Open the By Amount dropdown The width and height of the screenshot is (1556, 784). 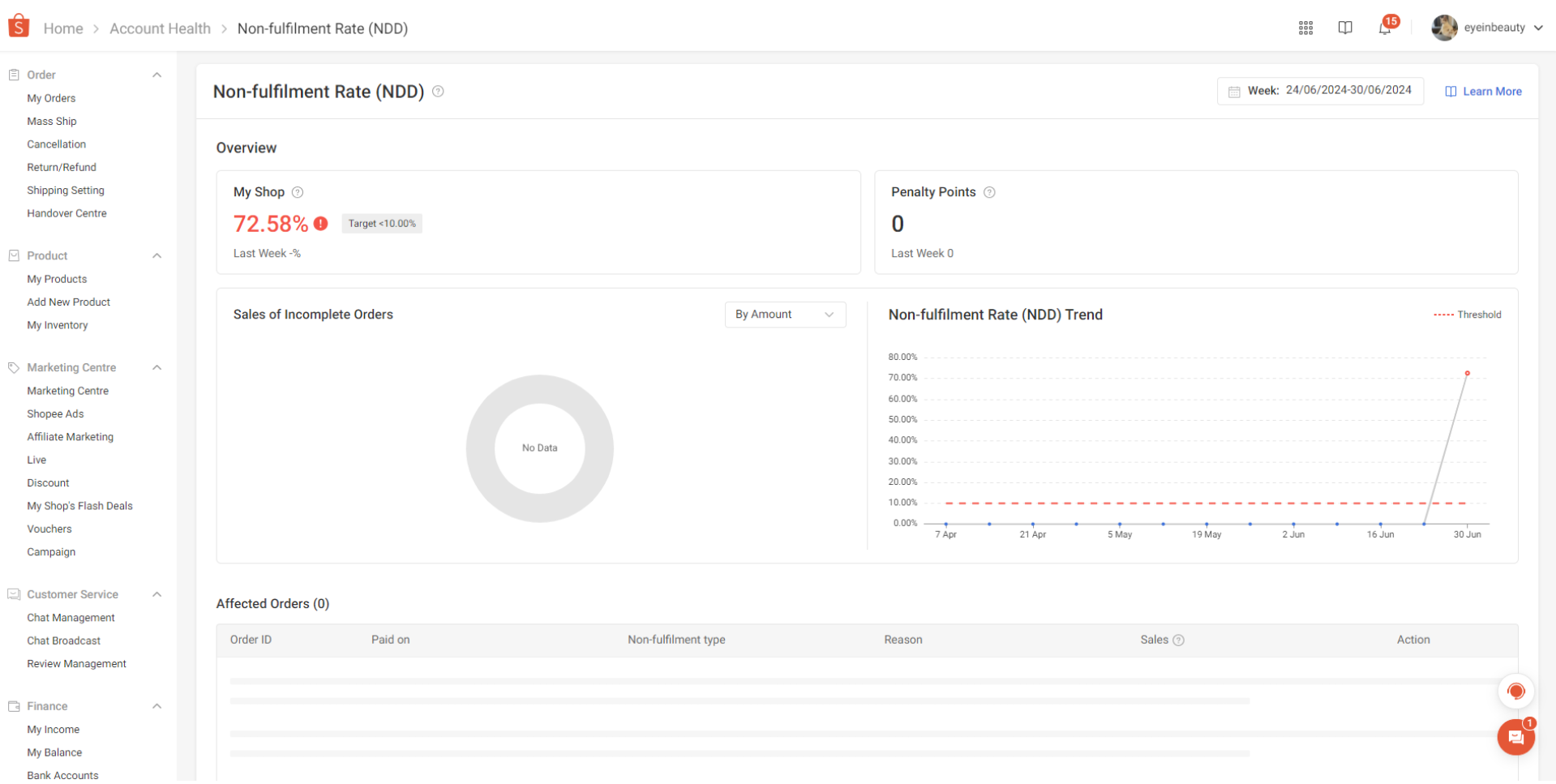pos(784,315)
